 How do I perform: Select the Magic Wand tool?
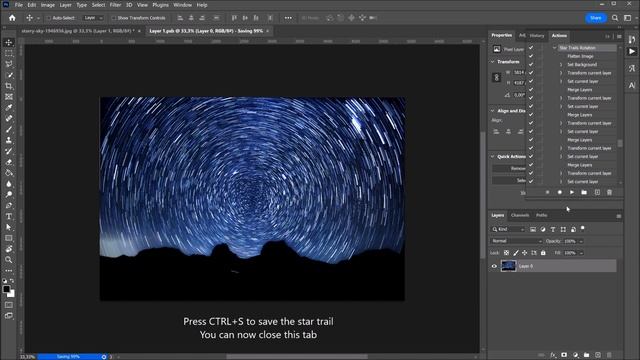click(x=9, y=75)
